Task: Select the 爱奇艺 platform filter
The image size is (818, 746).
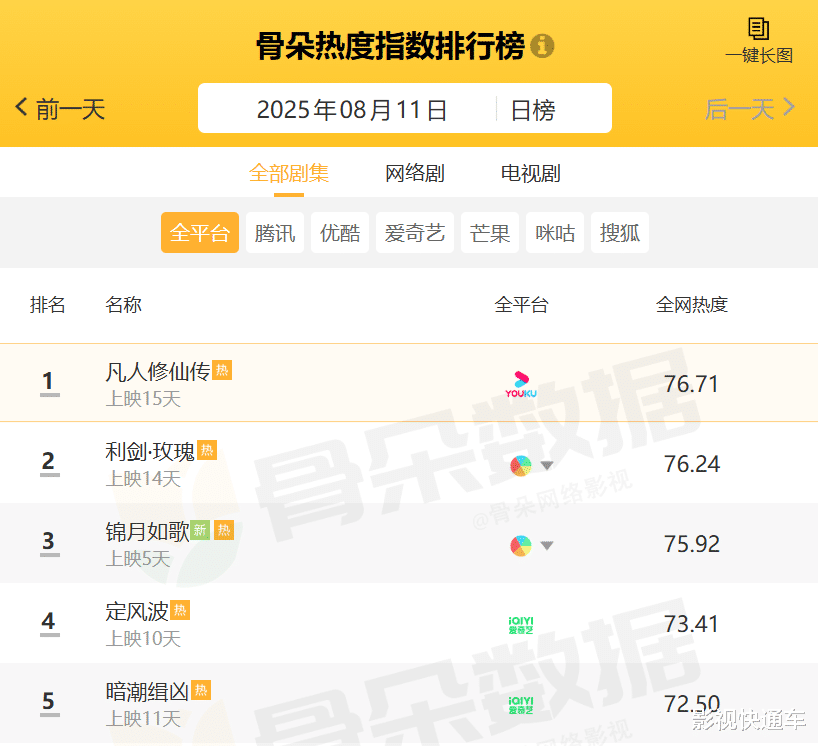Action: (415, 233)
